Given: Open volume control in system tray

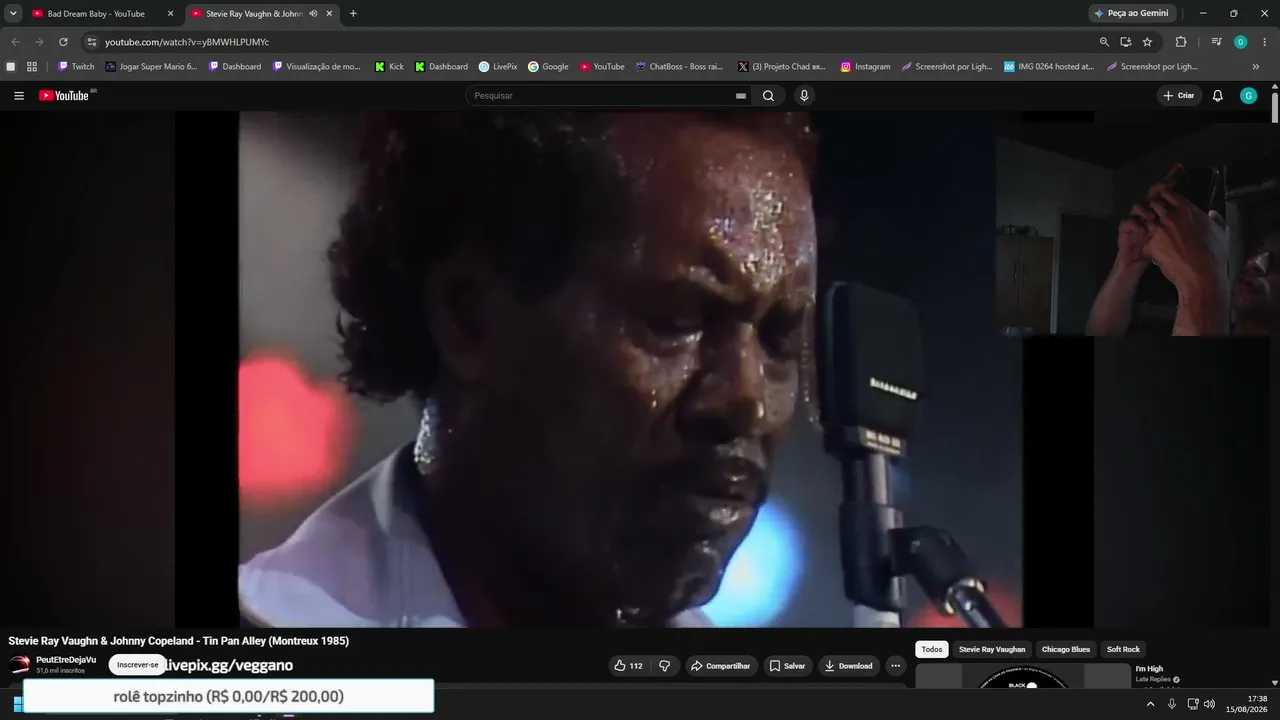Looking at the screenshot, I should (1209, 704).
